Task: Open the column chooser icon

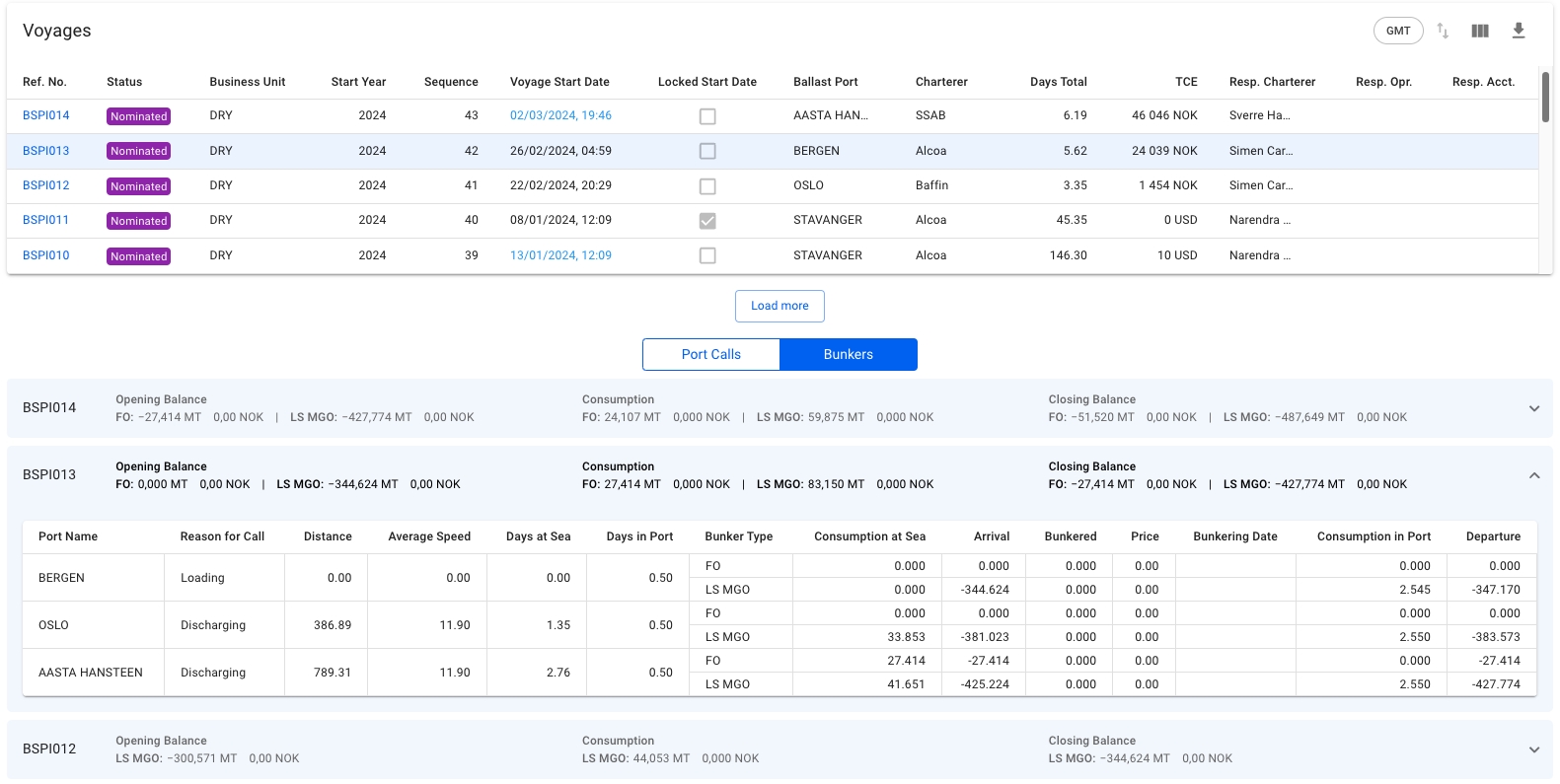Action: tap(1480, 31)
